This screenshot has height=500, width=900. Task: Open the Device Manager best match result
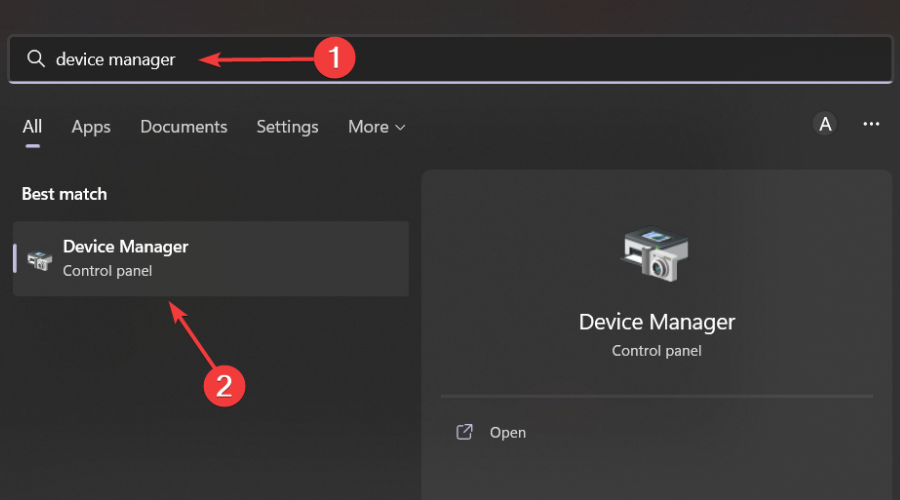211,259
